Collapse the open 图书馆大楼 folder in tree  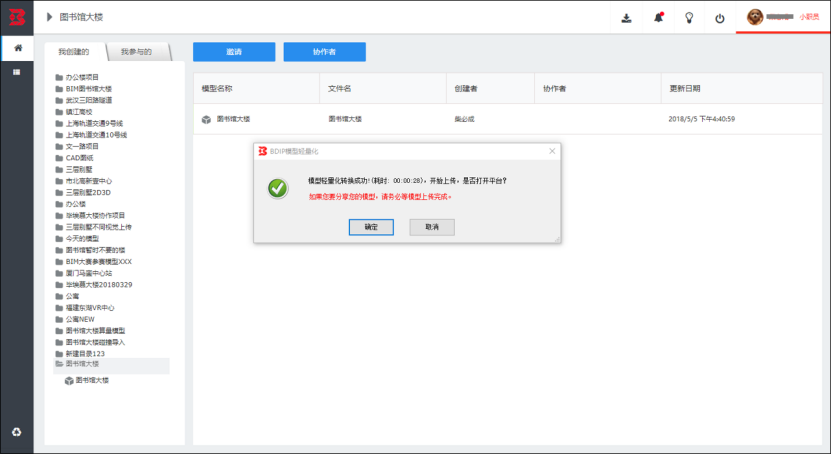(x=59, y=364)
